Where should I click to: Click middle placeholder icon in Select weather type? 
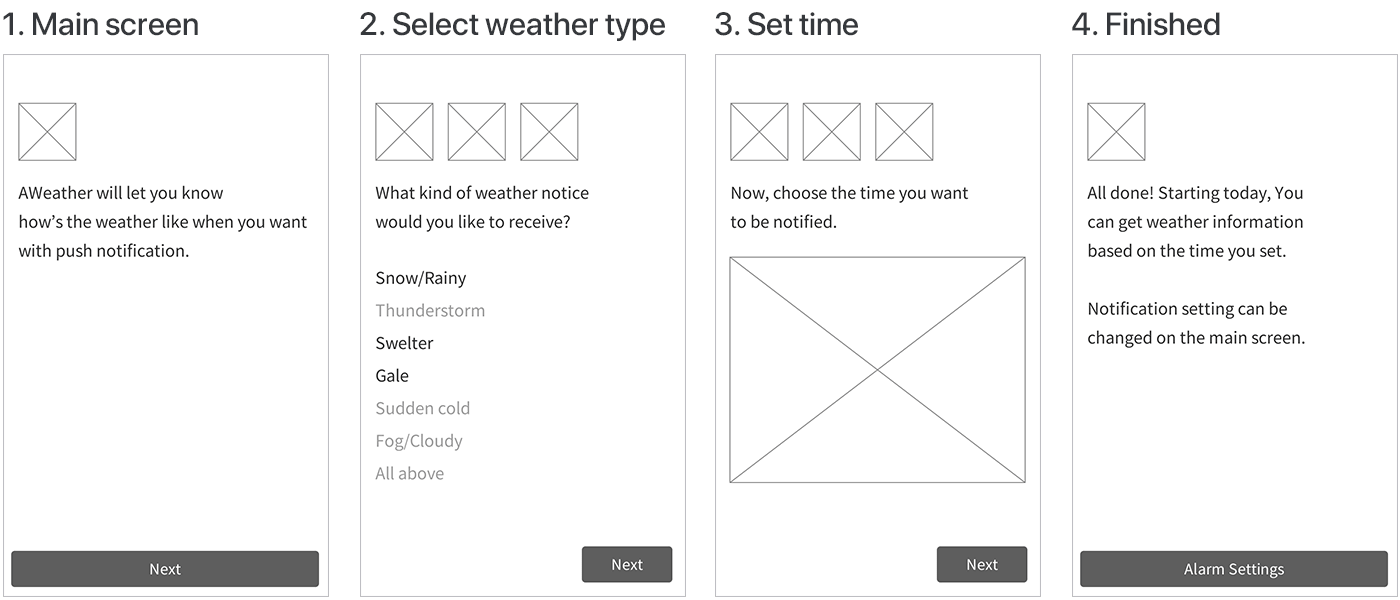[476, 132]
